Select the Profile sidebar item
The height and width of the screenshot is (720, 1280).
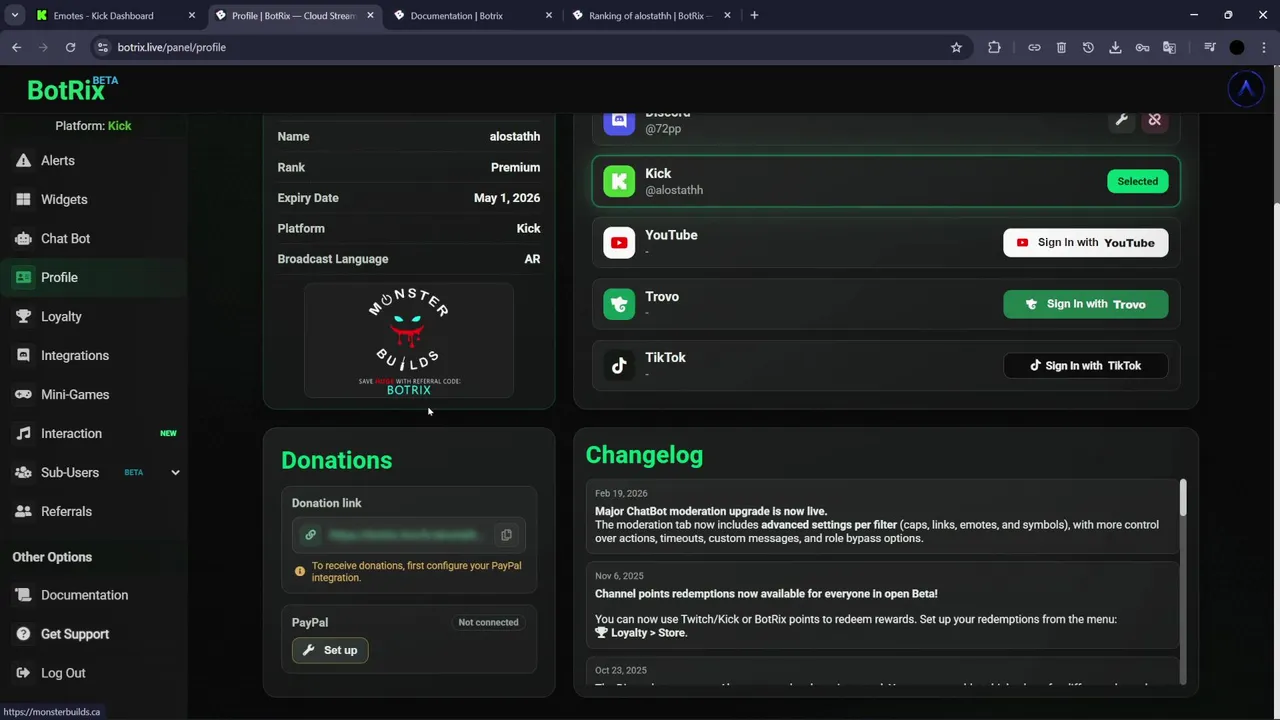coord(93,277)
